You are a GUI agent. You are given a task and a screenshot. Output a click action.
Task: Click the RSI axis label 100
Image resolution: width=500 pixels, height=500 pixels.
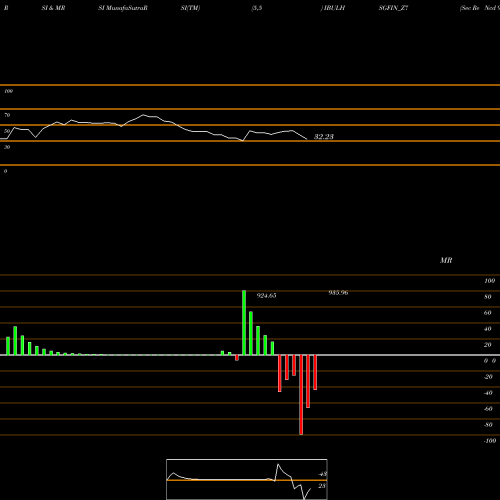[8, 91]
